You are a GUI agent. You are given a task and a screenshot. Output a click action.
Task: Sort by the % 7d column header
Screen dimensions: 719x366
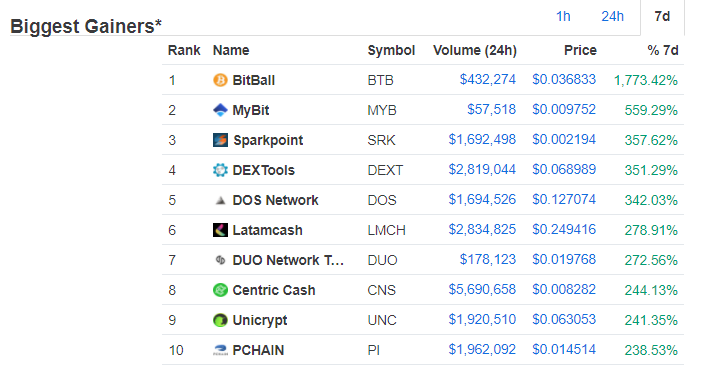click(663, 50)
